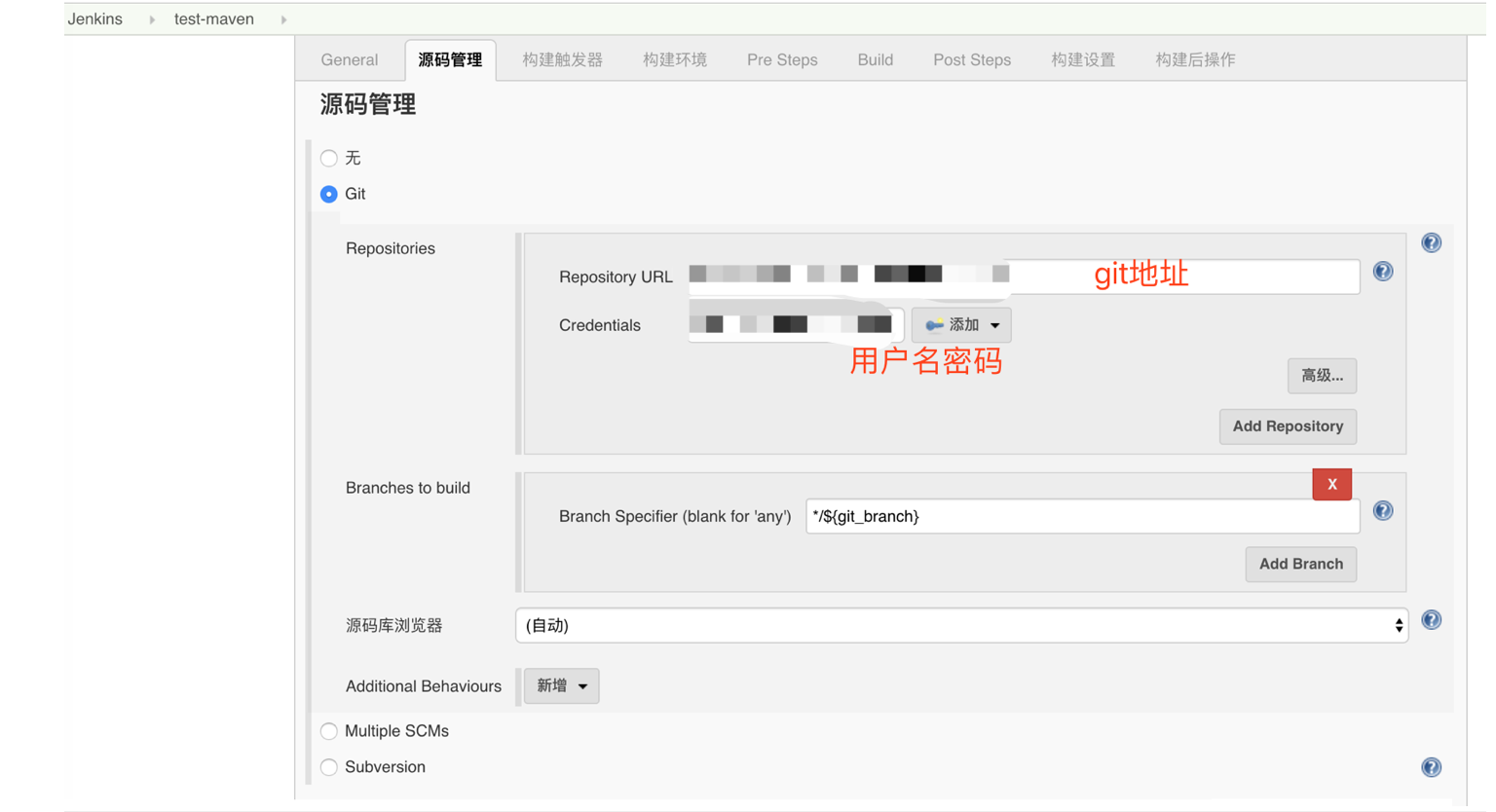Switch to the Post Steps tab
Viewport: 1496px width, 812px height.
(972, 59)
